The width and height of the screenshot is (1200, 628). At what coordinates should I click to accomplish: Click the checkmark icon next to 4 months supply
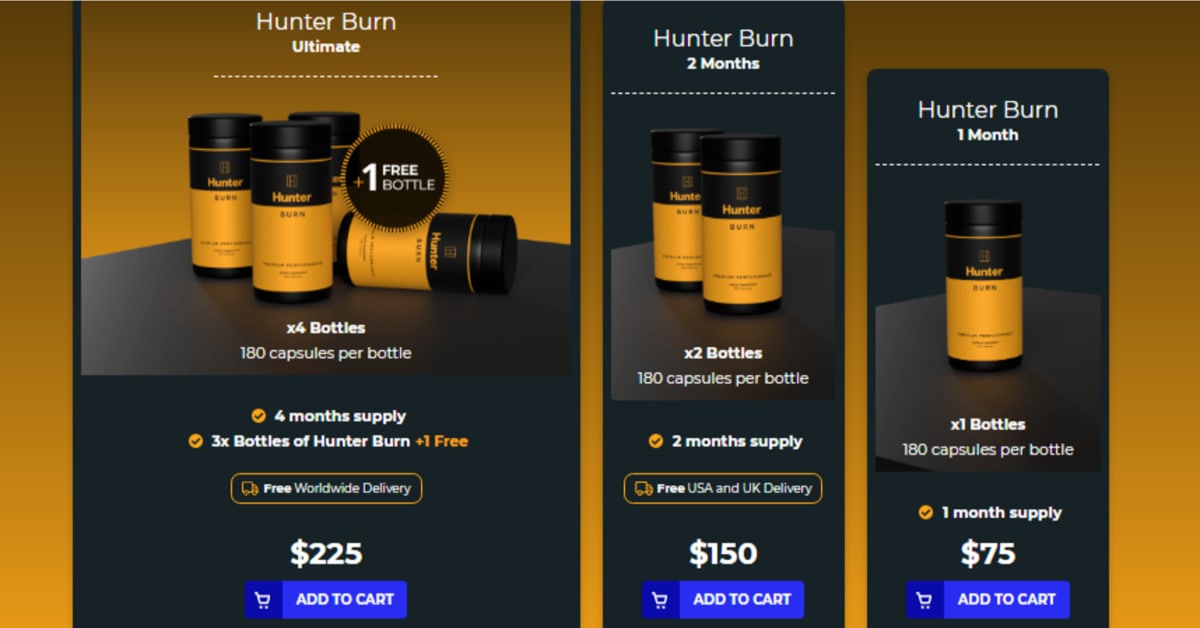pos(259,416)
